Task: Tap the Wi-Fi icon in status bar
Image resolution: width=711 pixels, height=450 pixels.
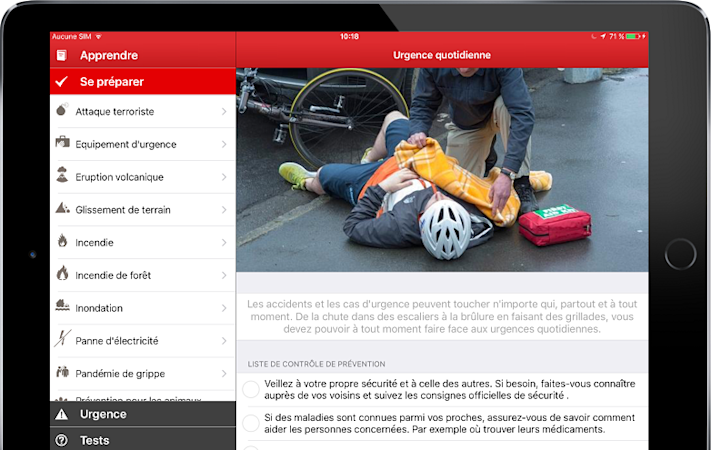Action: (x=98, y=36)
